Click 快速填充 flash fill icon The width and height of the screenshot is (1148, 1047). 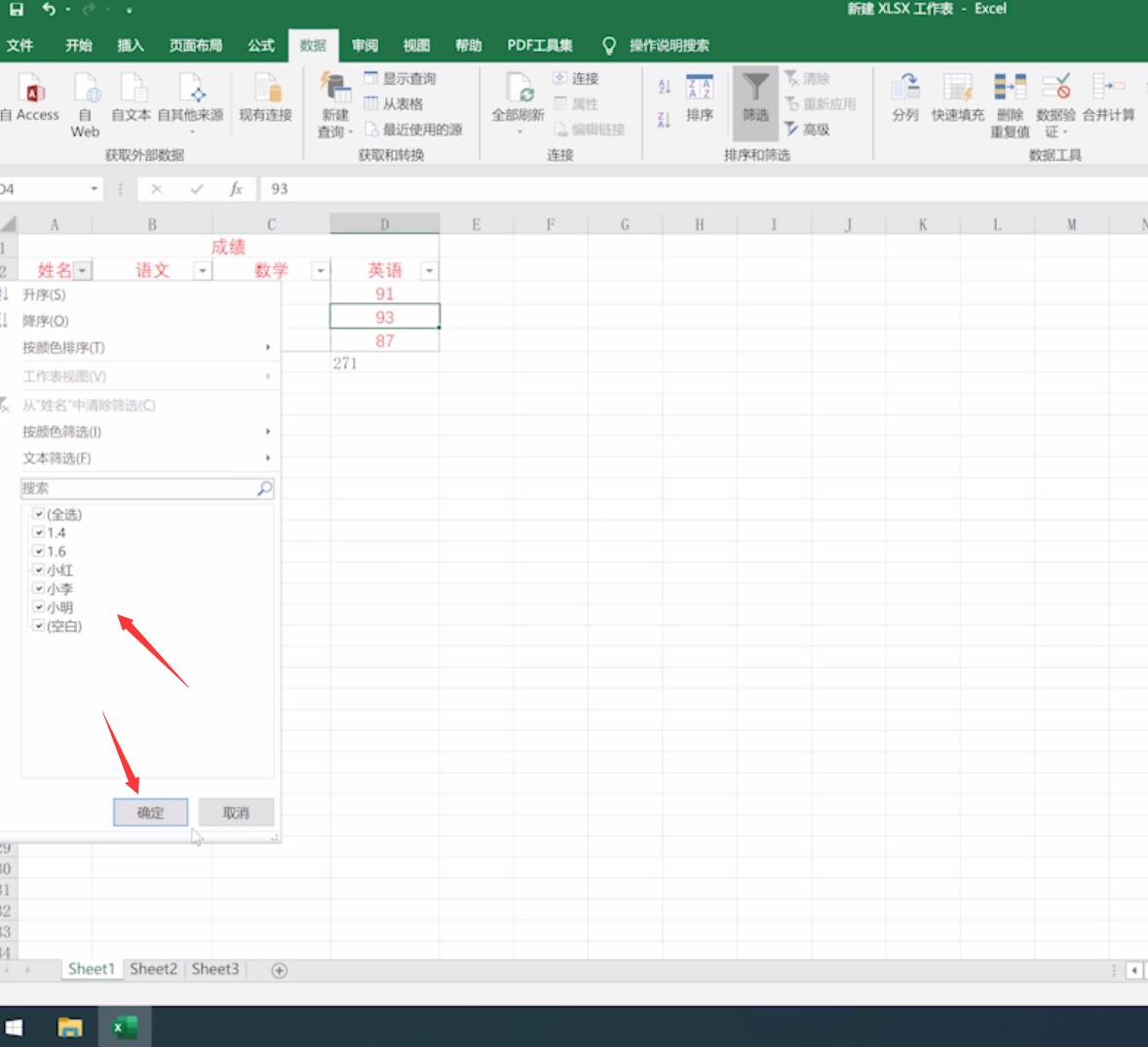[x=958, y=89]
